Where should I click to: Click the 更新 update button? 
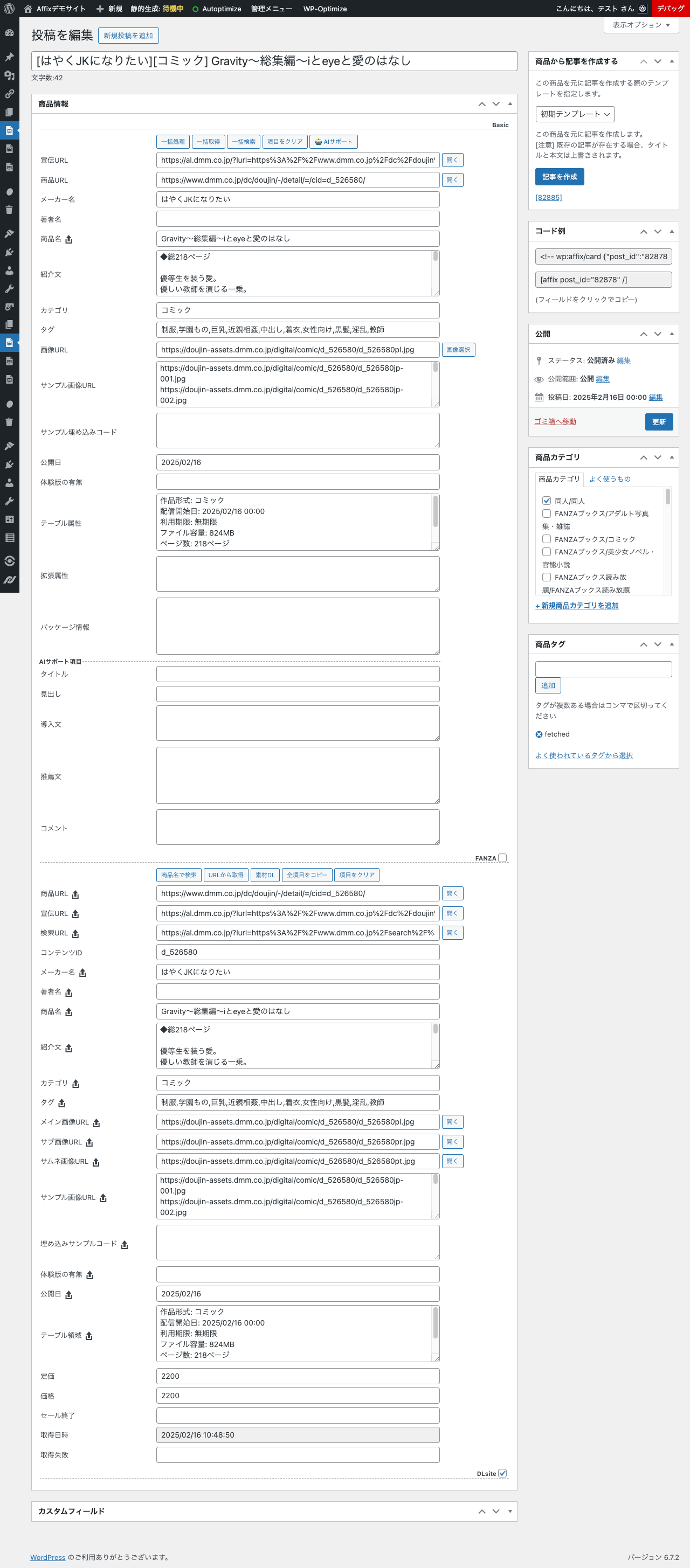(x=659, y=422)
